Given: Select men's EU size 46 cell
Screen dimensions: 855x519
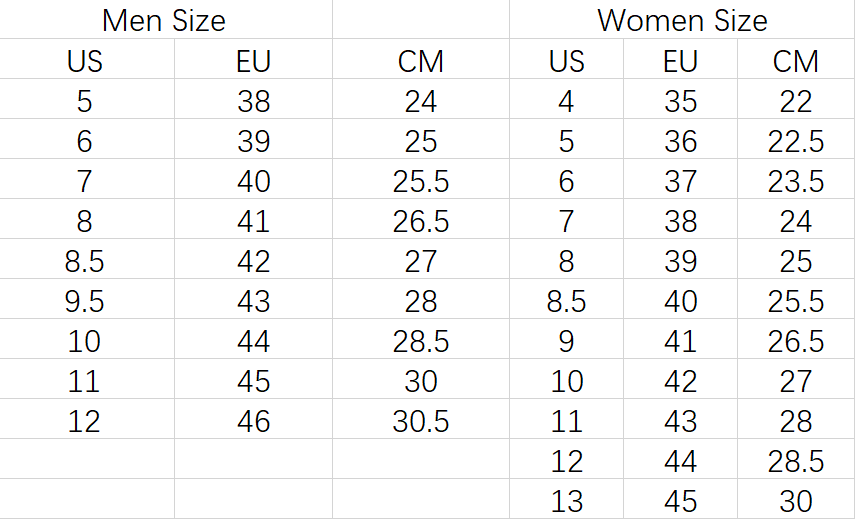Looking at the screenshot, I should click(253, 421).
